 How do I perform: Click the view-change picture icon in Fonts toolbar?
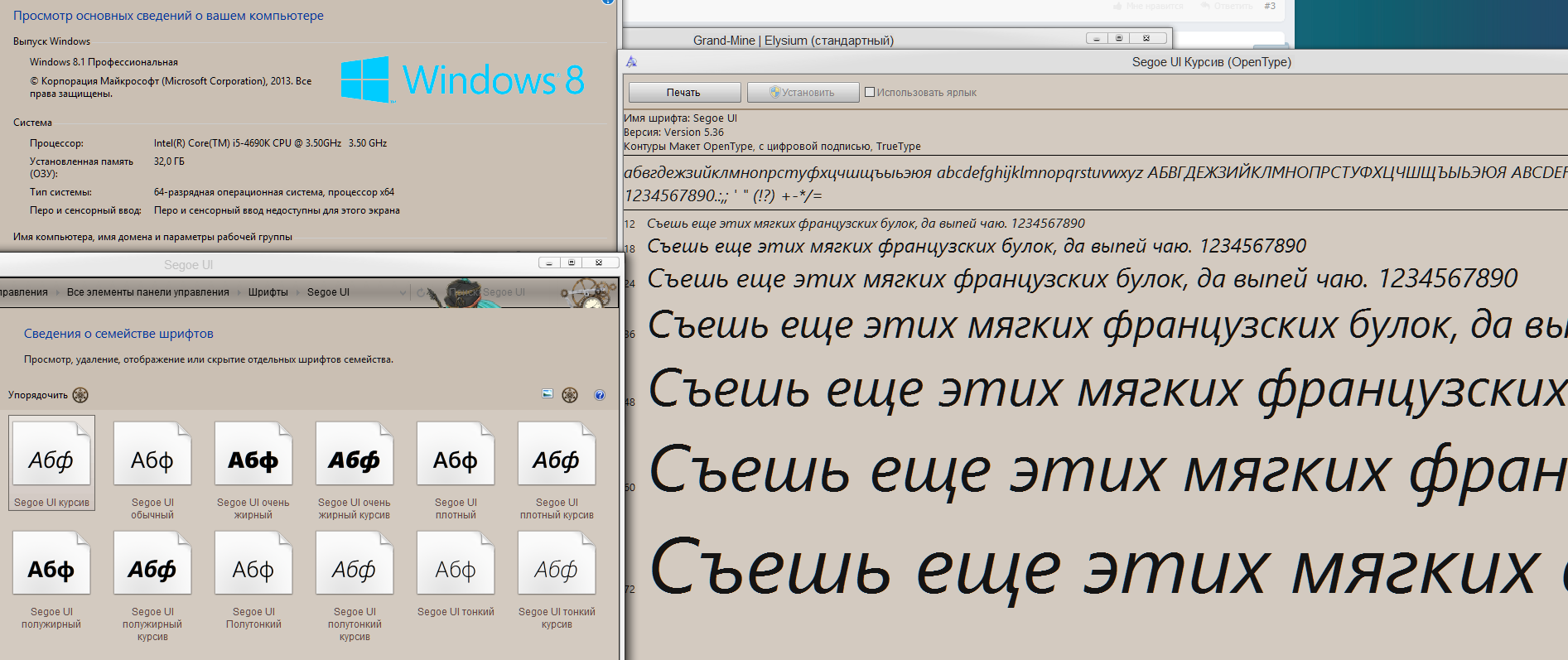tap(548, 394)
